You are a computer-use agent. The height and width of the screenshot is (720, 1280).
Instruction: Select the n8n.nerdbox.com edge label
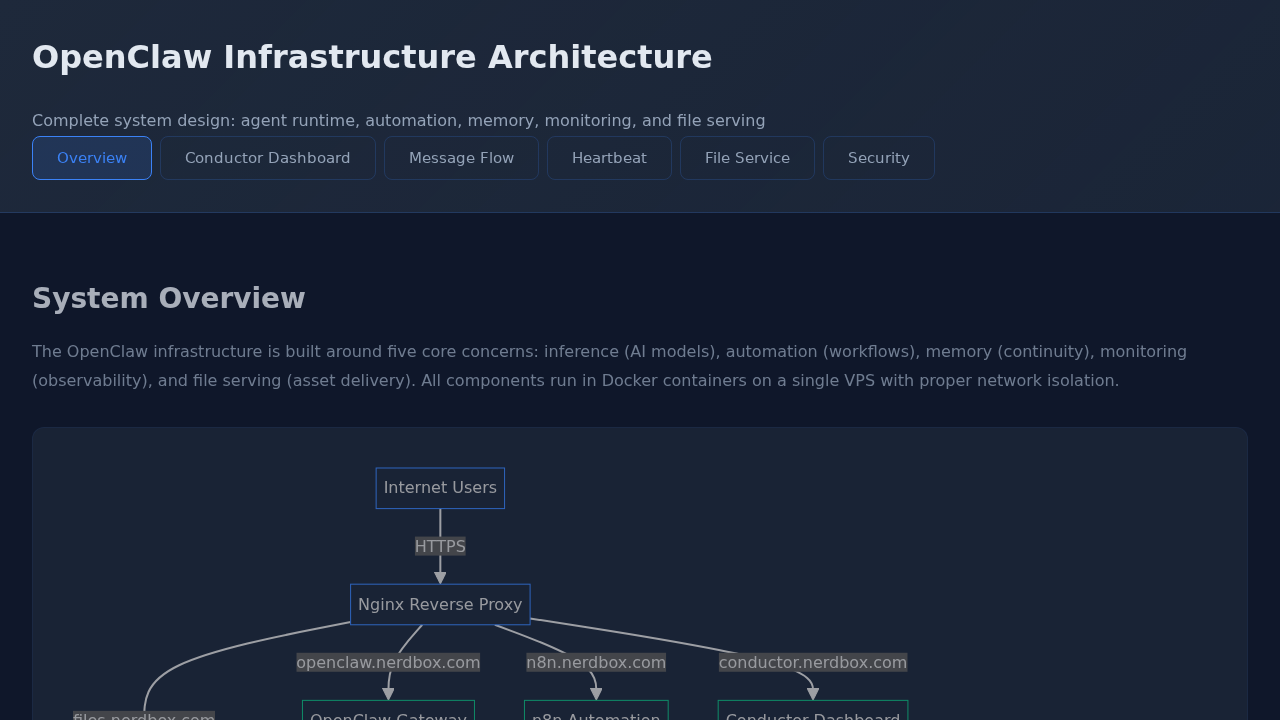click(x=596, y=662)
